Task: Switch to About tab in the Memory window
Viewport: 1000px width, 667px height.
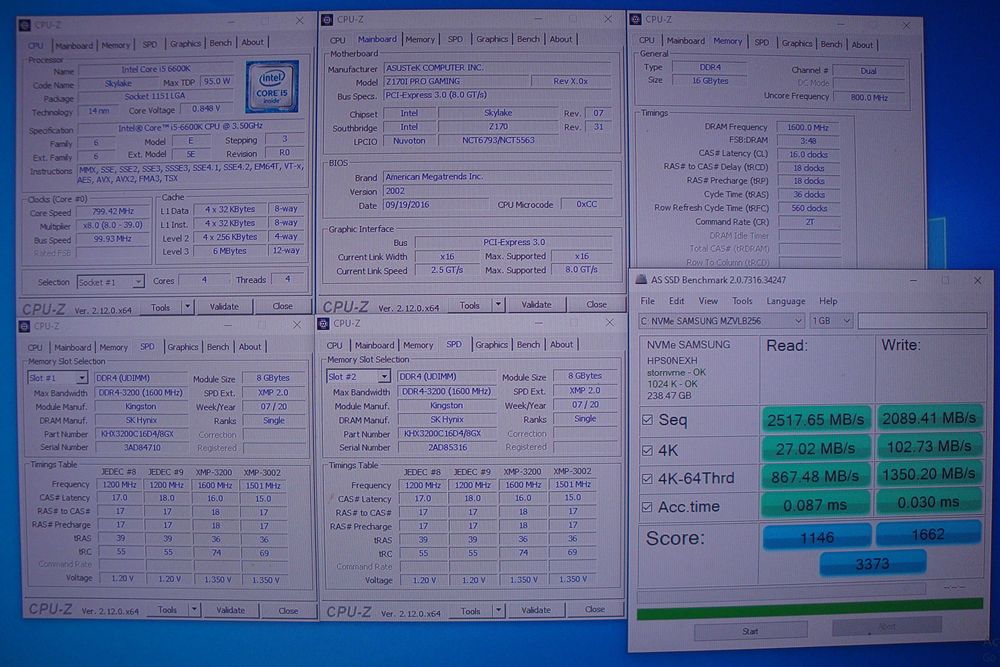Action: (x=862, y=45)
